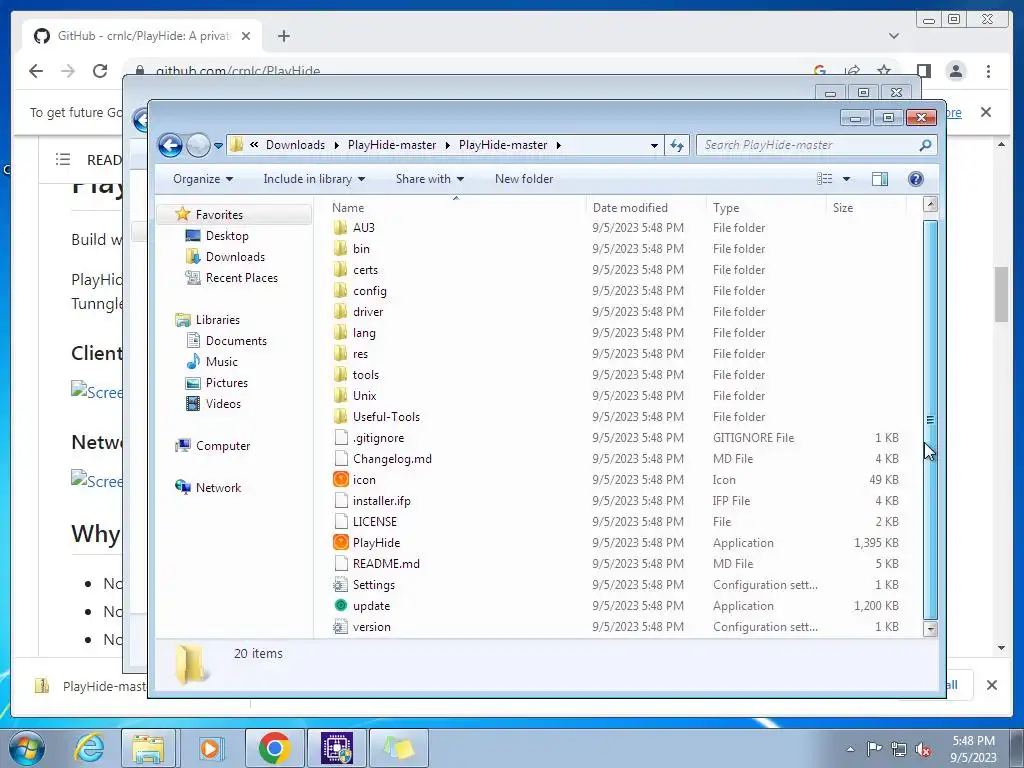Viewport: 1024px width, 768px height.
Task: Select the green update application icon
Action: click(340, 605)
